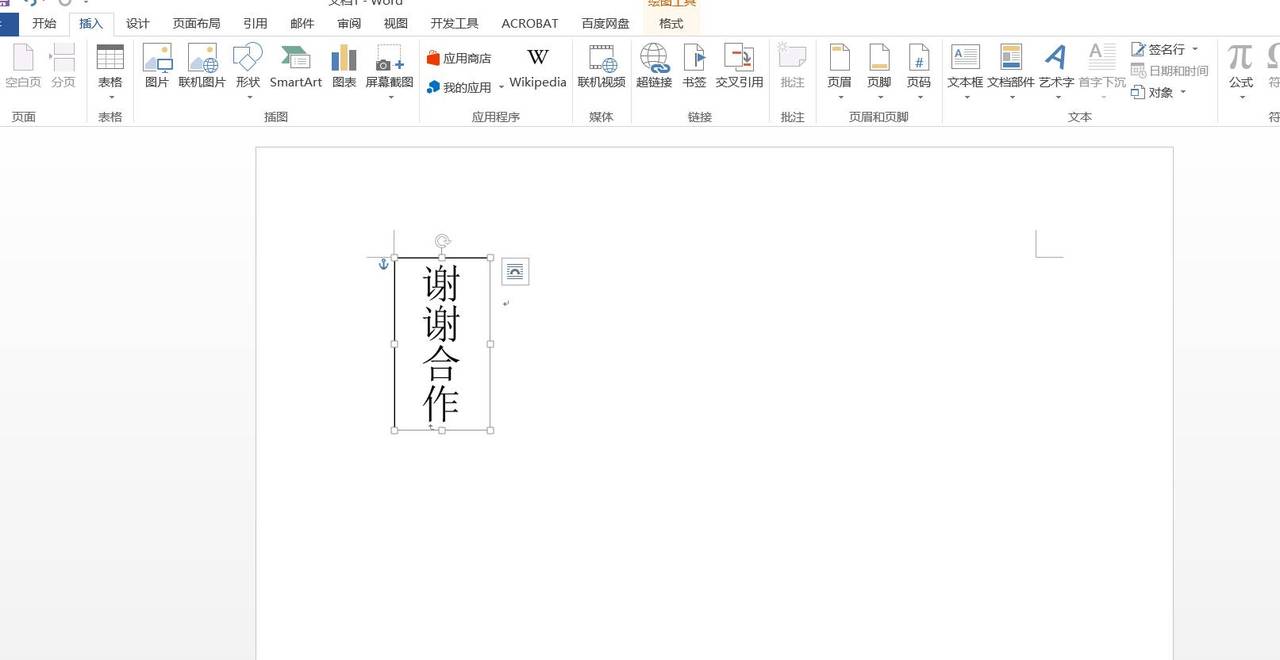This screenshot has width=1280, height=660.
Task: Insert WordArt using 艺术字 icon
Action: click(x=1056, y=68)
